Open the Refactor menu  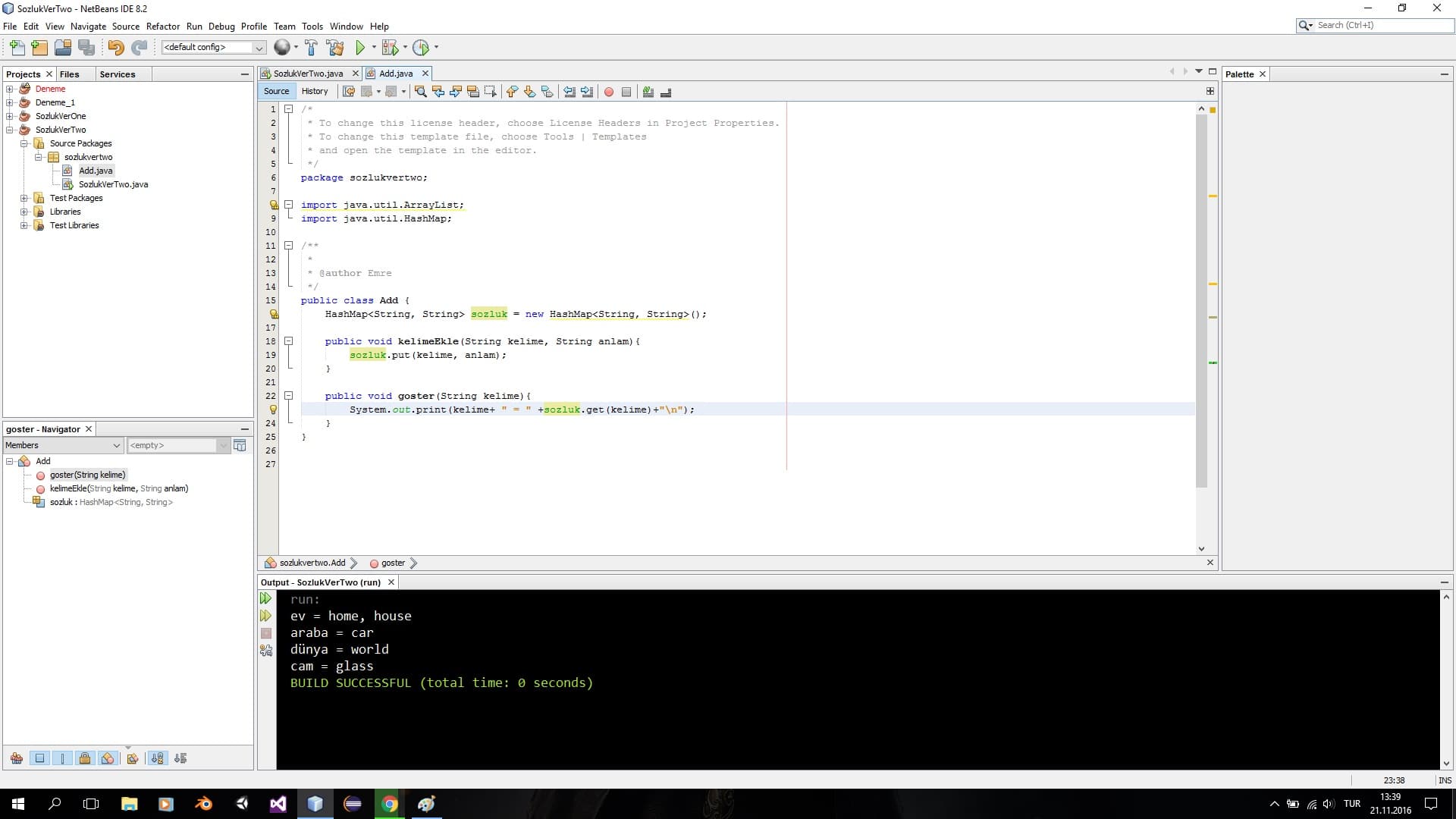(163, 26)
